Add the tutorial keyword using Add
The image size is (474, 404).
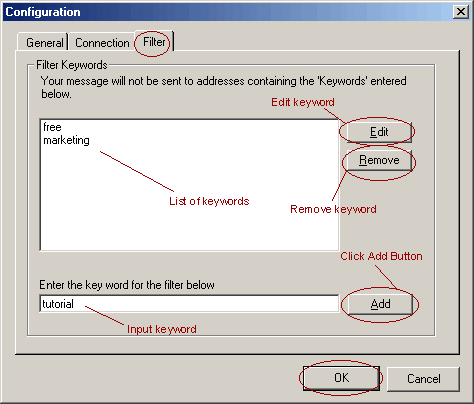[x=380, y=304]
